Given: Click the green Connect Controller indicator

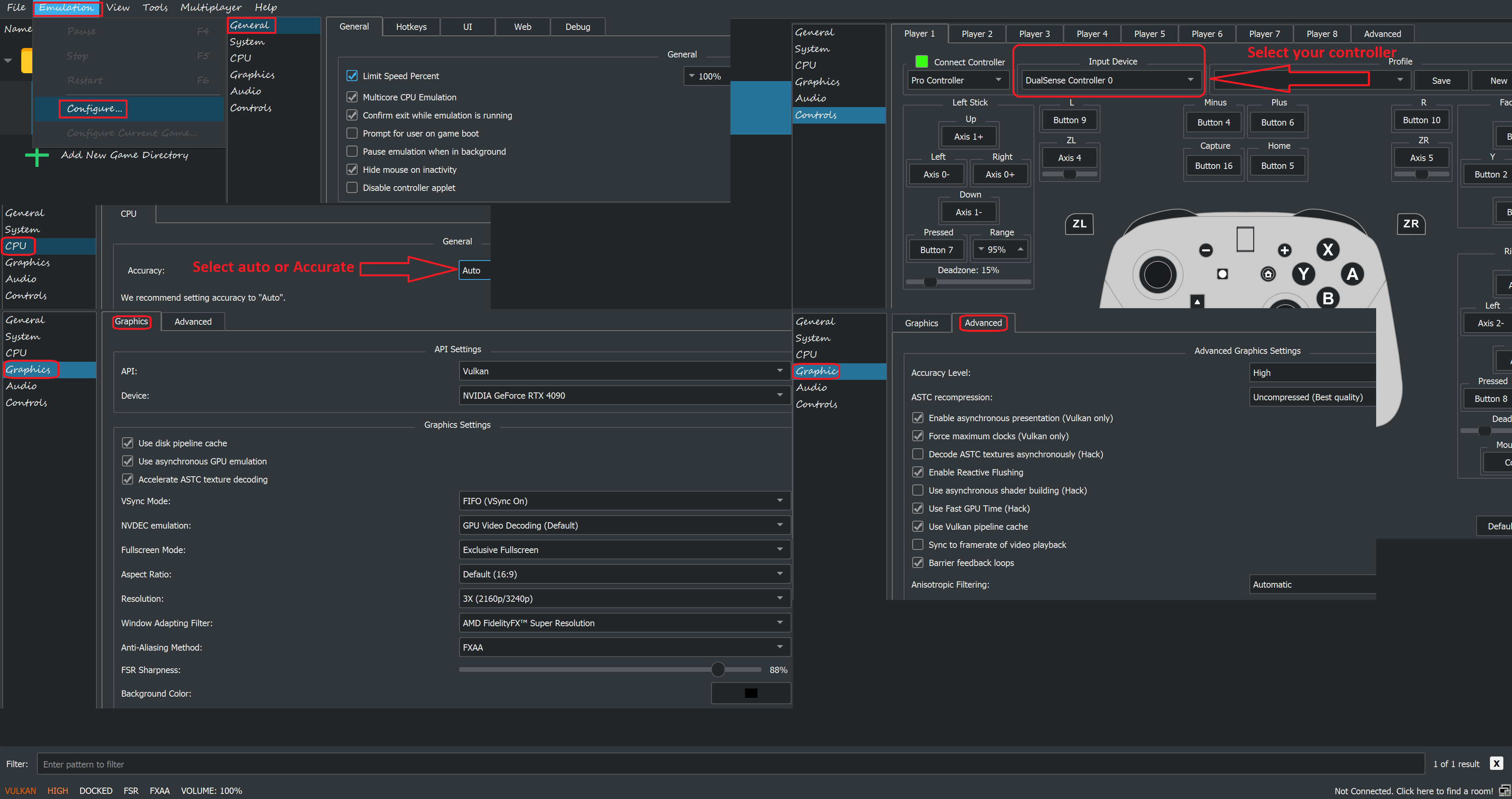Looking at the screenshot, I should [921, 61].
